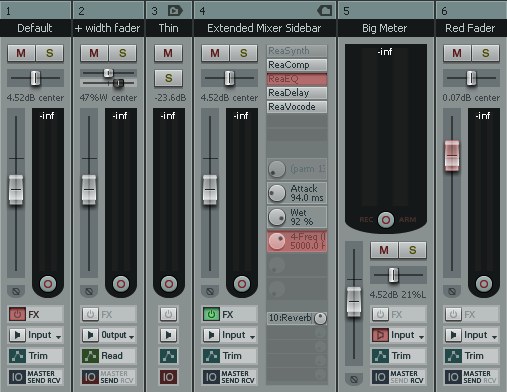Toggle FX bypass power icon on Thin track
This screenshot has width=507, height=392.
168,314
